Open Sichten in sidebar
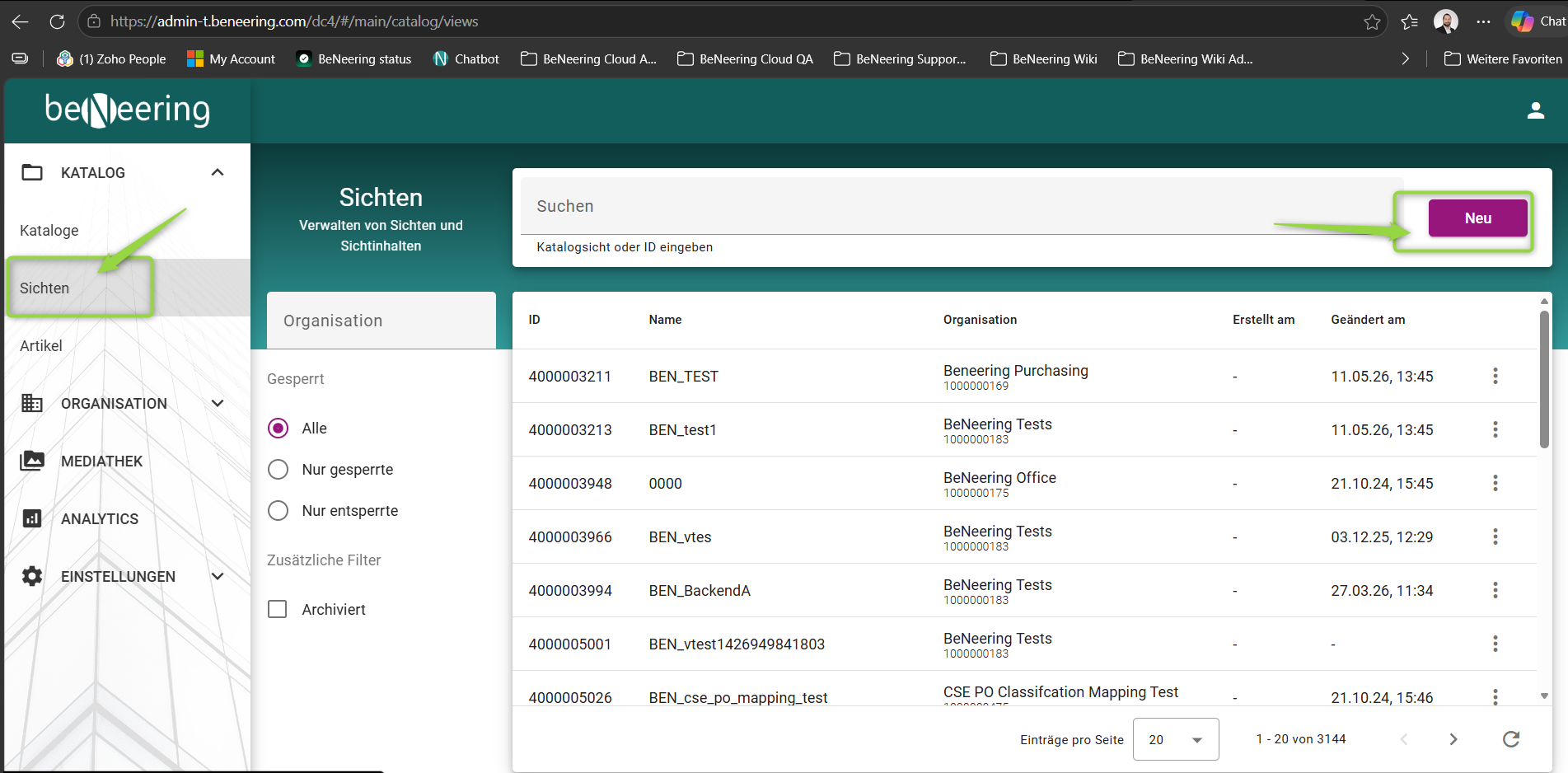The height and width of the screenshot is (773, 1568). click(44, 288)
